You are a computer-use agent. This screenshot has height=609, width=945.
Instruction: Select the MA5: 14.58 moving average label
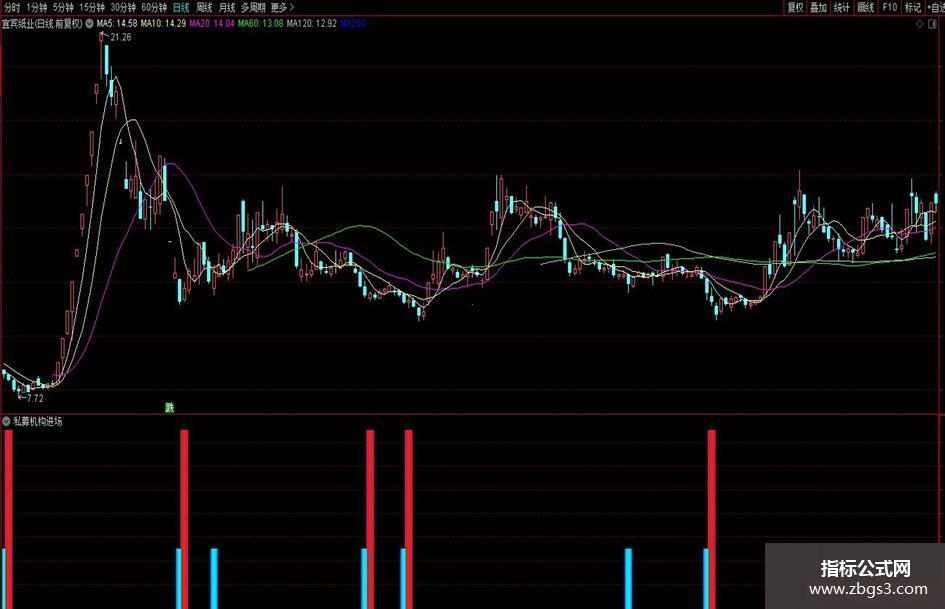[117, 24]
